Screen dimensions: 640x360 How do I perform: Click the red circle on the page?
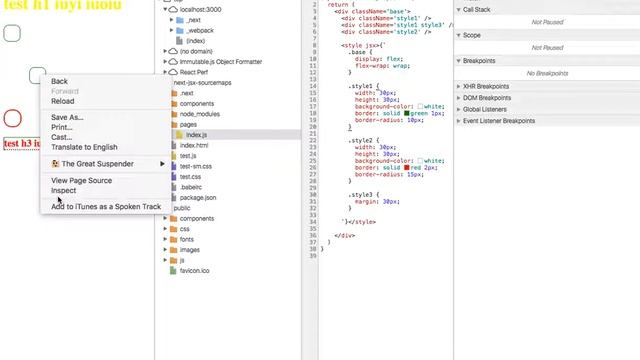pyautogui.click(x=13, y=118)
